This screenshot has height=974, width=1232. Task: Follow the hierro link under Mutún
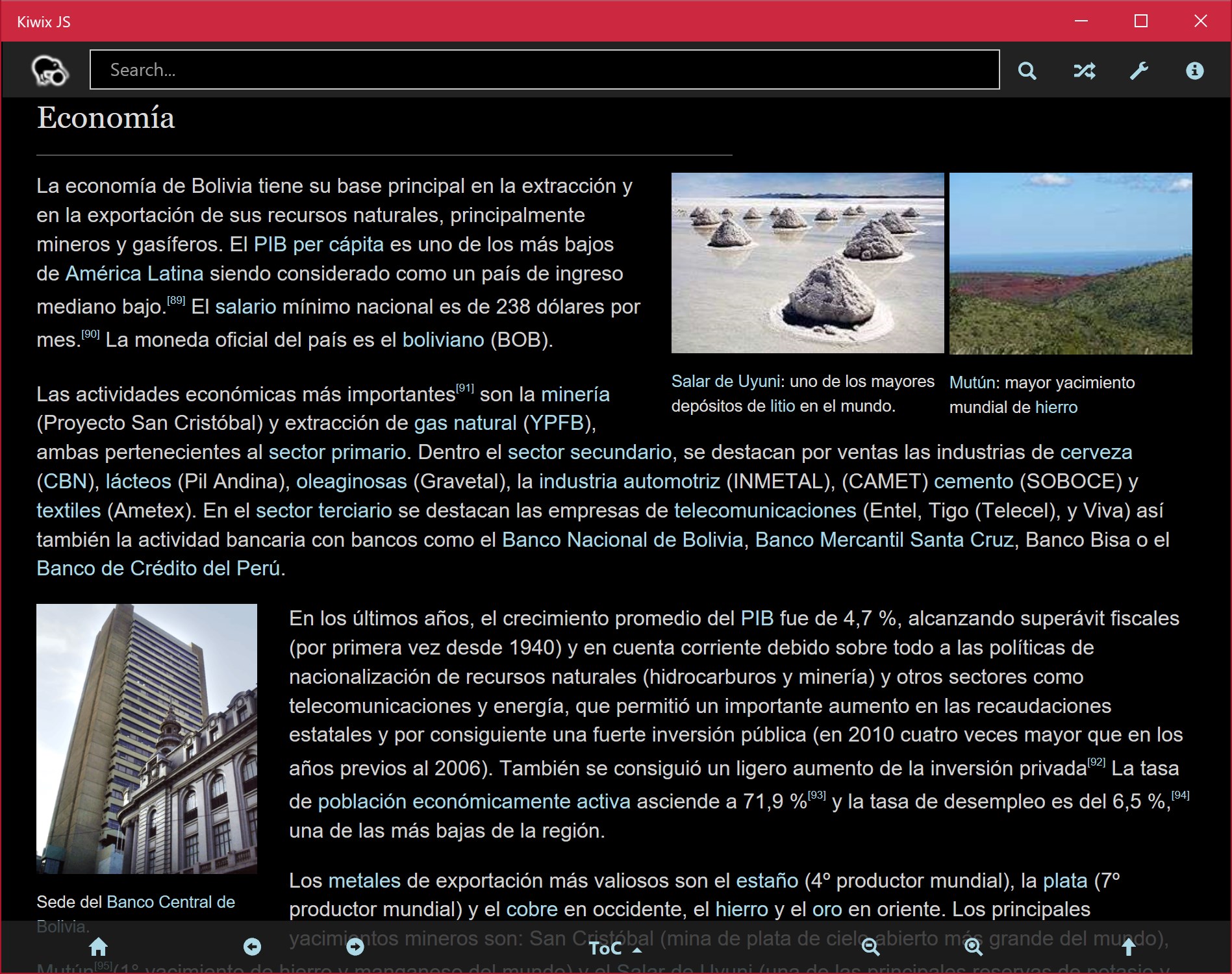tap(1057, 407)
